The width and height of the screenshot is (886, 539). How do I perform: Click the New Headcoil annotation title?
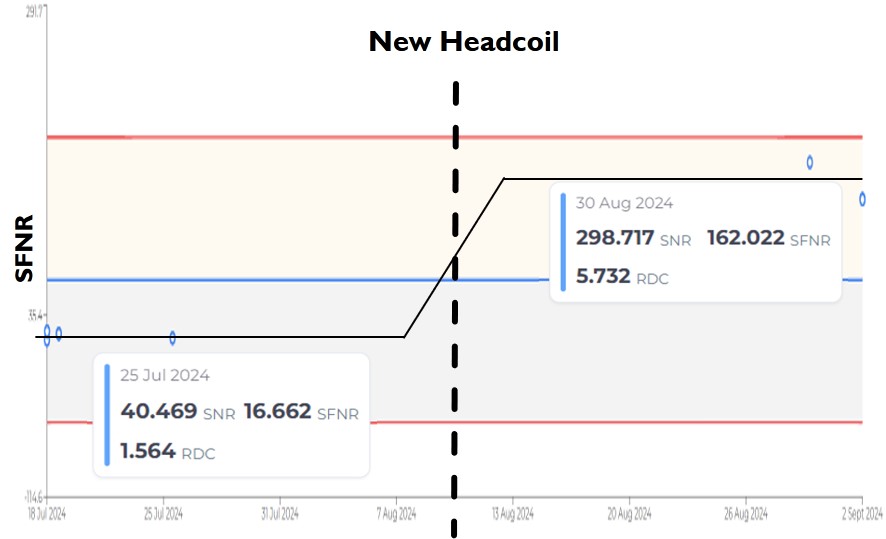pyautogui.click(x=464, y=42)
